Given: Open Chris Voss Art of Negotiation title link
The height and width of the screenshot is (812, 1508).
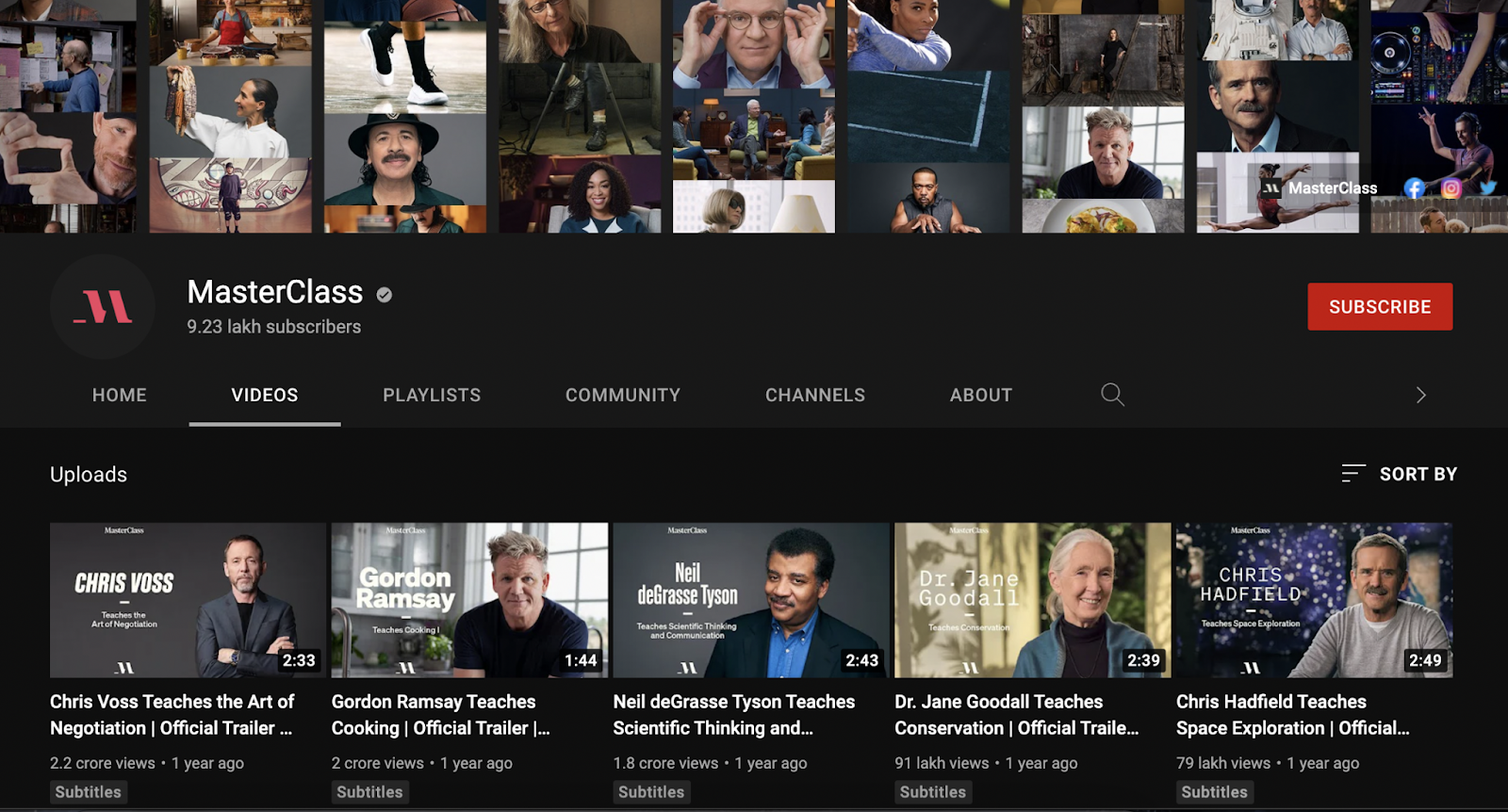Looking at the screenshot, I should click(x=172, y=715).
